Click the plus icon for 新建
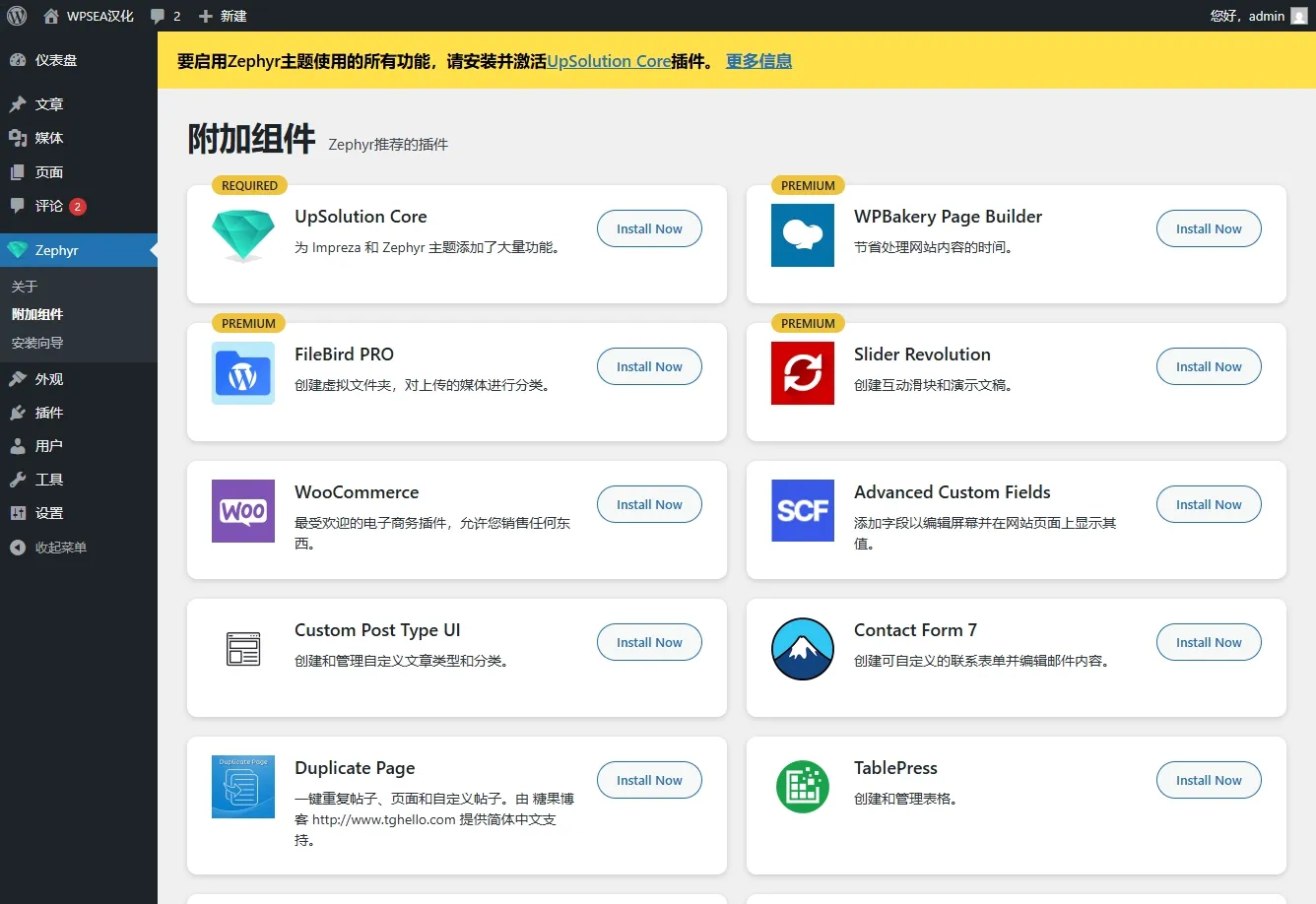The height and width of the screenshot is (904, 1316). [x=205, y=16]
